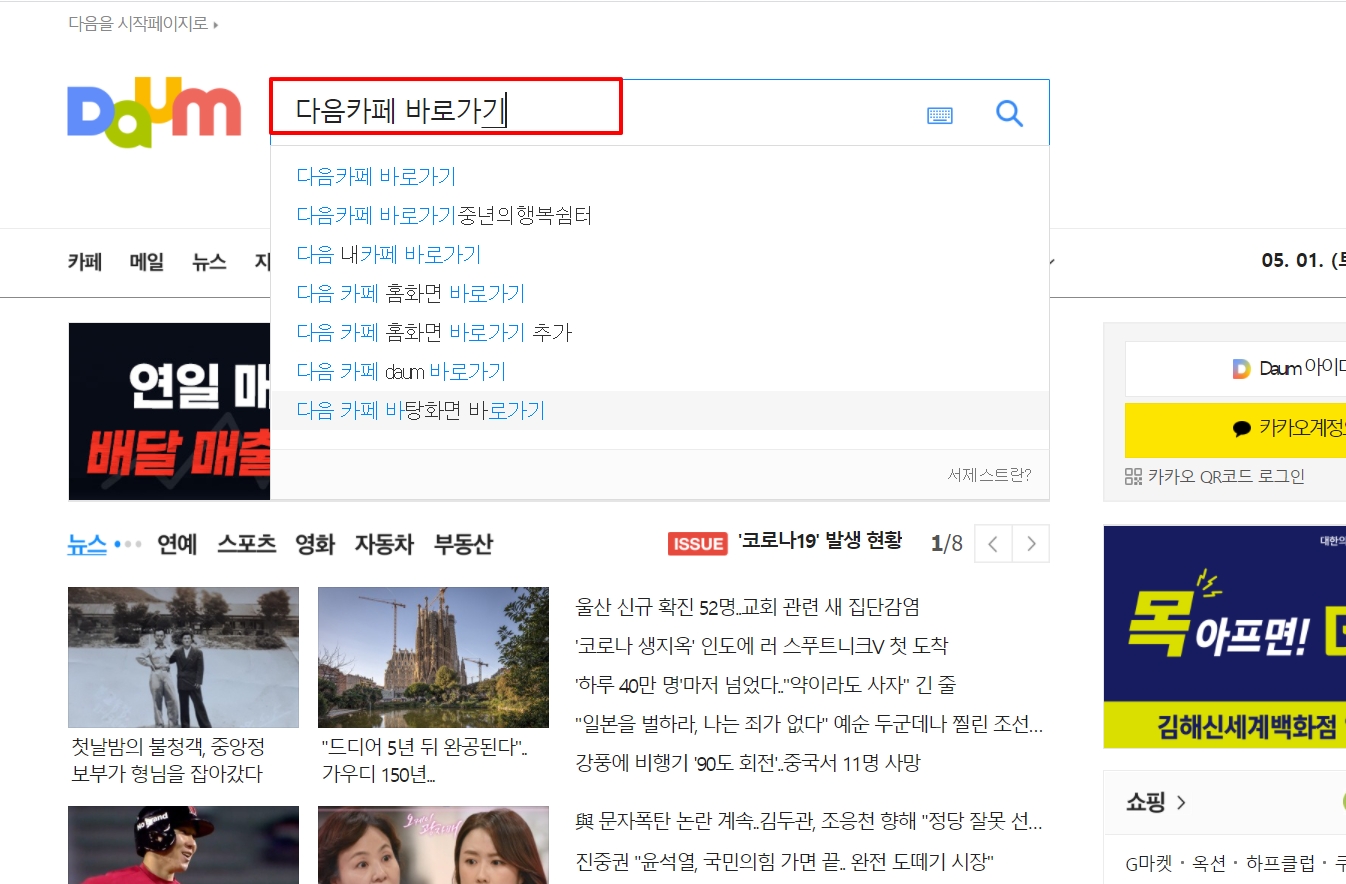Open caption '드디어 5년 뒤 완공된다..가우디 150년'
This screenshot has width=1346, height=884.
pyautogui.click(x=425, y=760)
